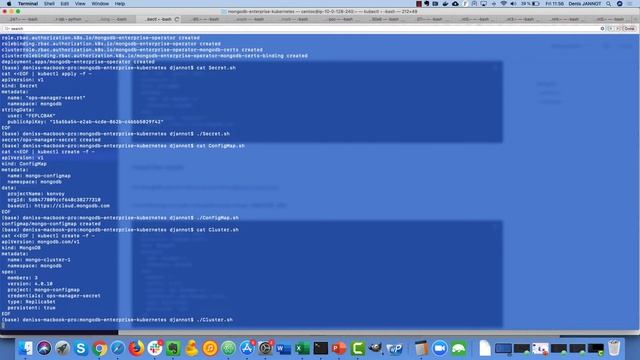Open the App Store from the Dock
Viewport: 640px width, 360px height.
tap(247, 348)
